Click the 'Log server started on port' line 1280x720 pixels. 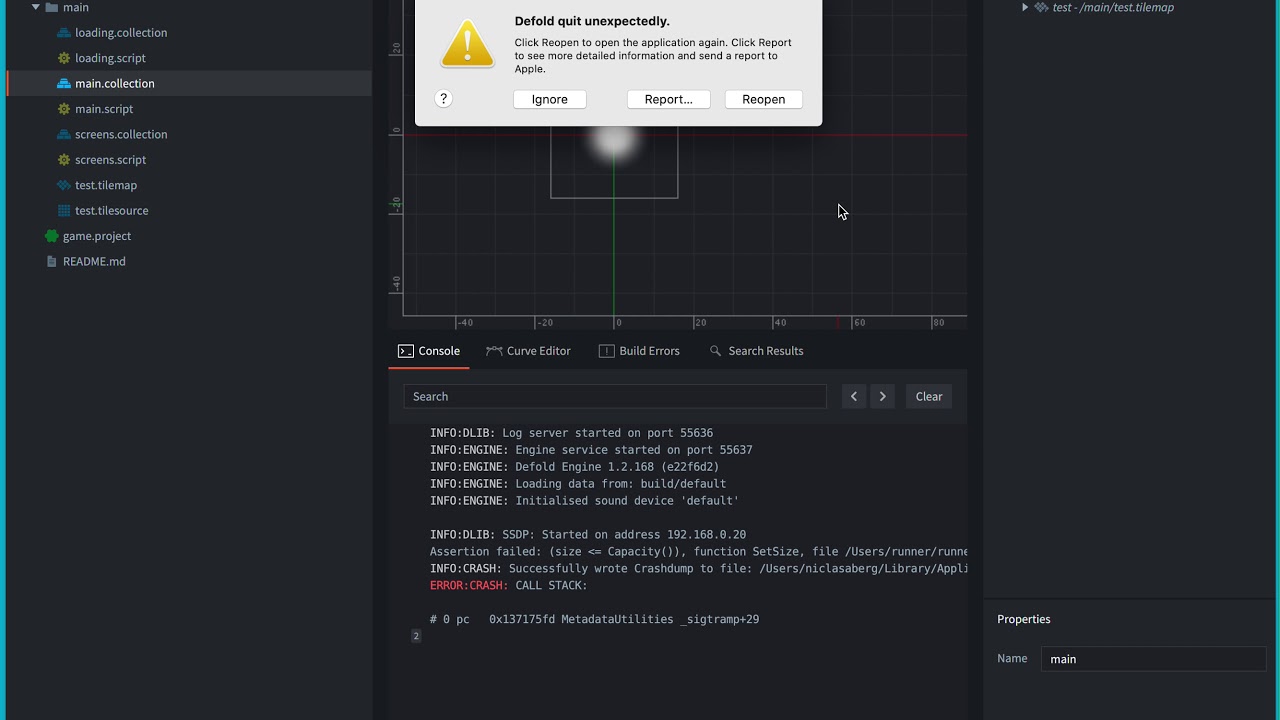click(572, 433)
